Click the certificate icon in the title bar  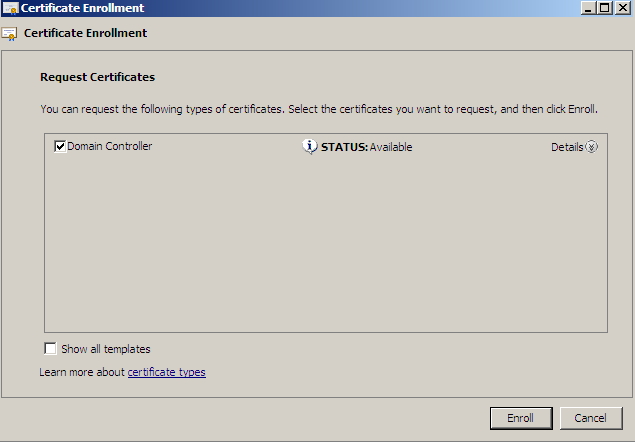(10, 8)
